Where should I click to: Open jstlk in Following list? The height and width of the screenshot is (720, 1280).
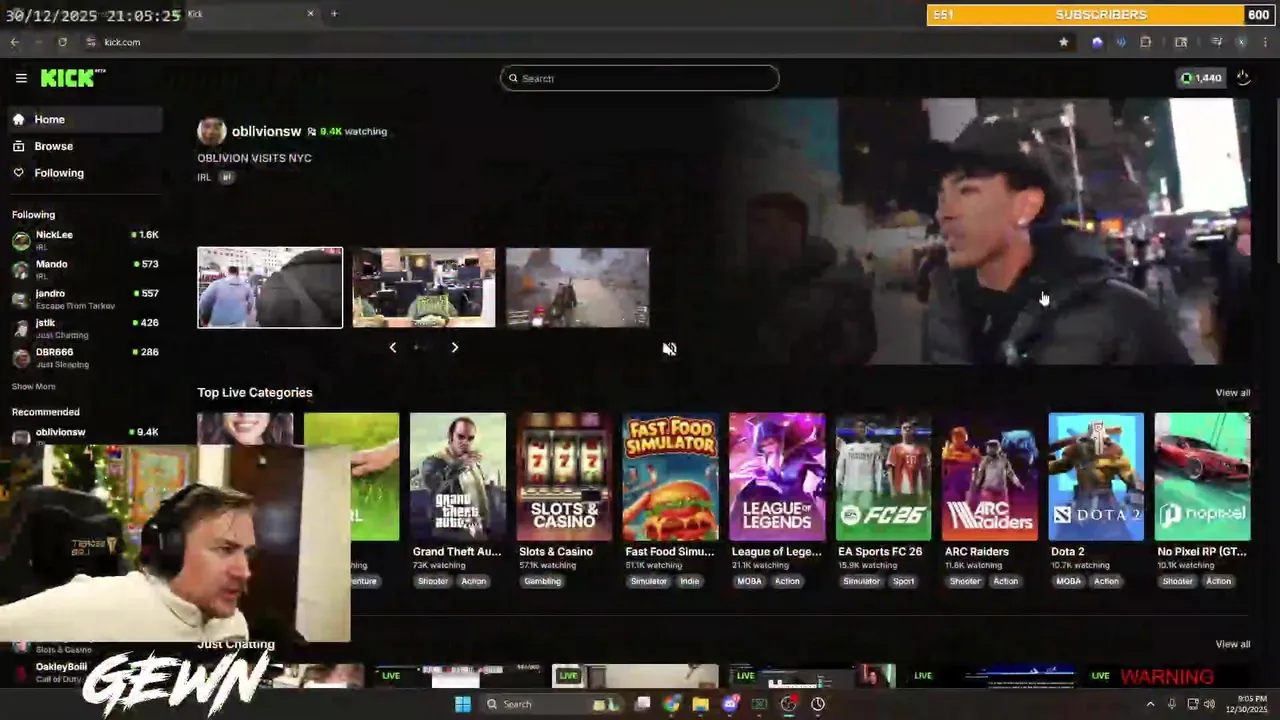[85, 328]
